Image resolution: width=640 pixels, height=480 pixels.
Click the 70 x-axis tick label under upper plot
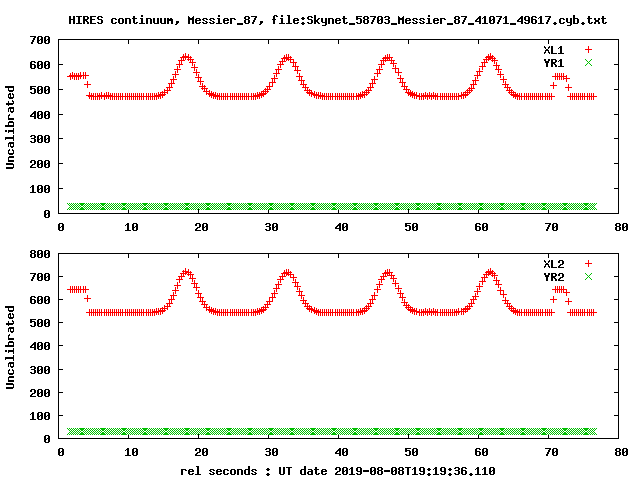[551, 227]
